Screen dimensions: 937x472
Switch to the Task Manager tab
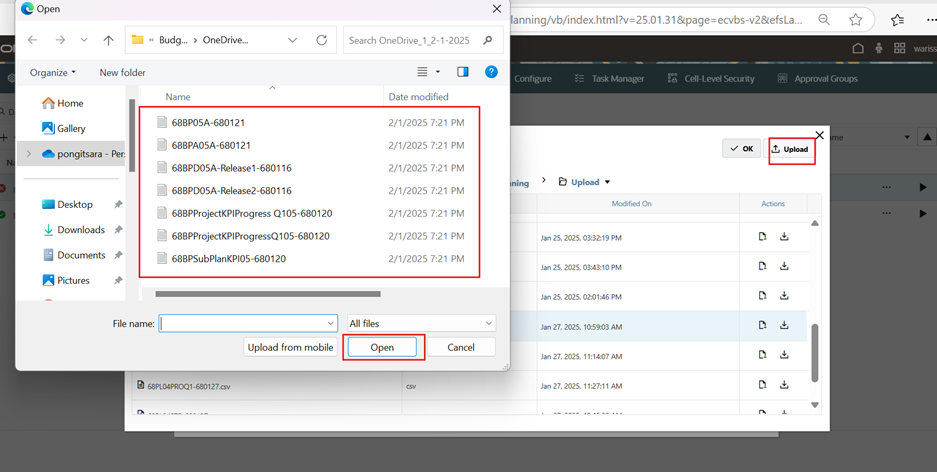(x=609, y=78)
